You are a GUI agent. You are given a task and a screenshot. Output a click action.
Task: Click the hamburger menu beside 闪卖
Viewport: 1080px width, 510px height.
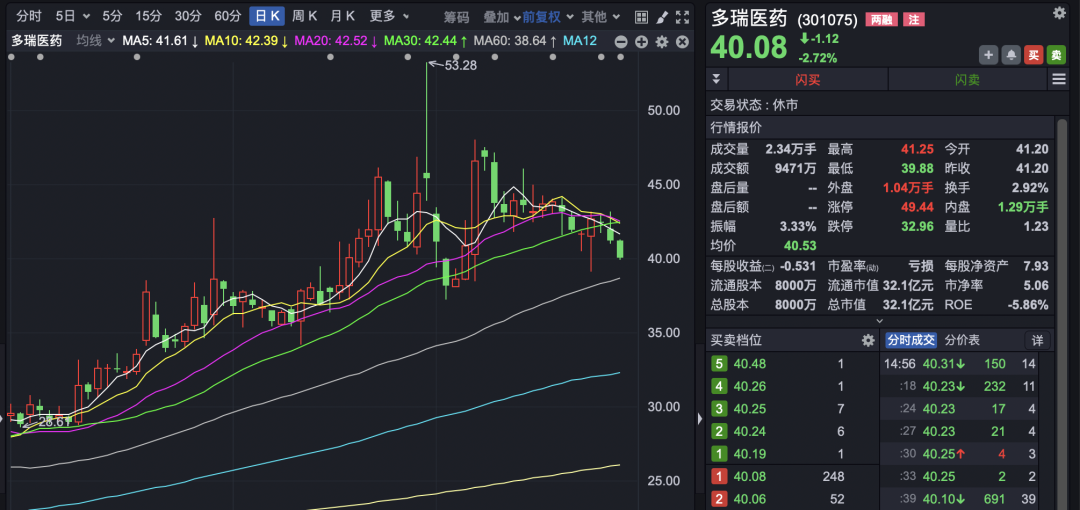(1058, 80)
